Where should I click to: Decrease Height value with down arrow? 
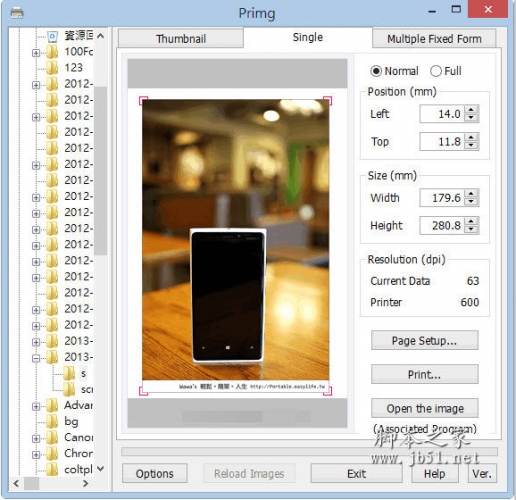click(471, 230)
